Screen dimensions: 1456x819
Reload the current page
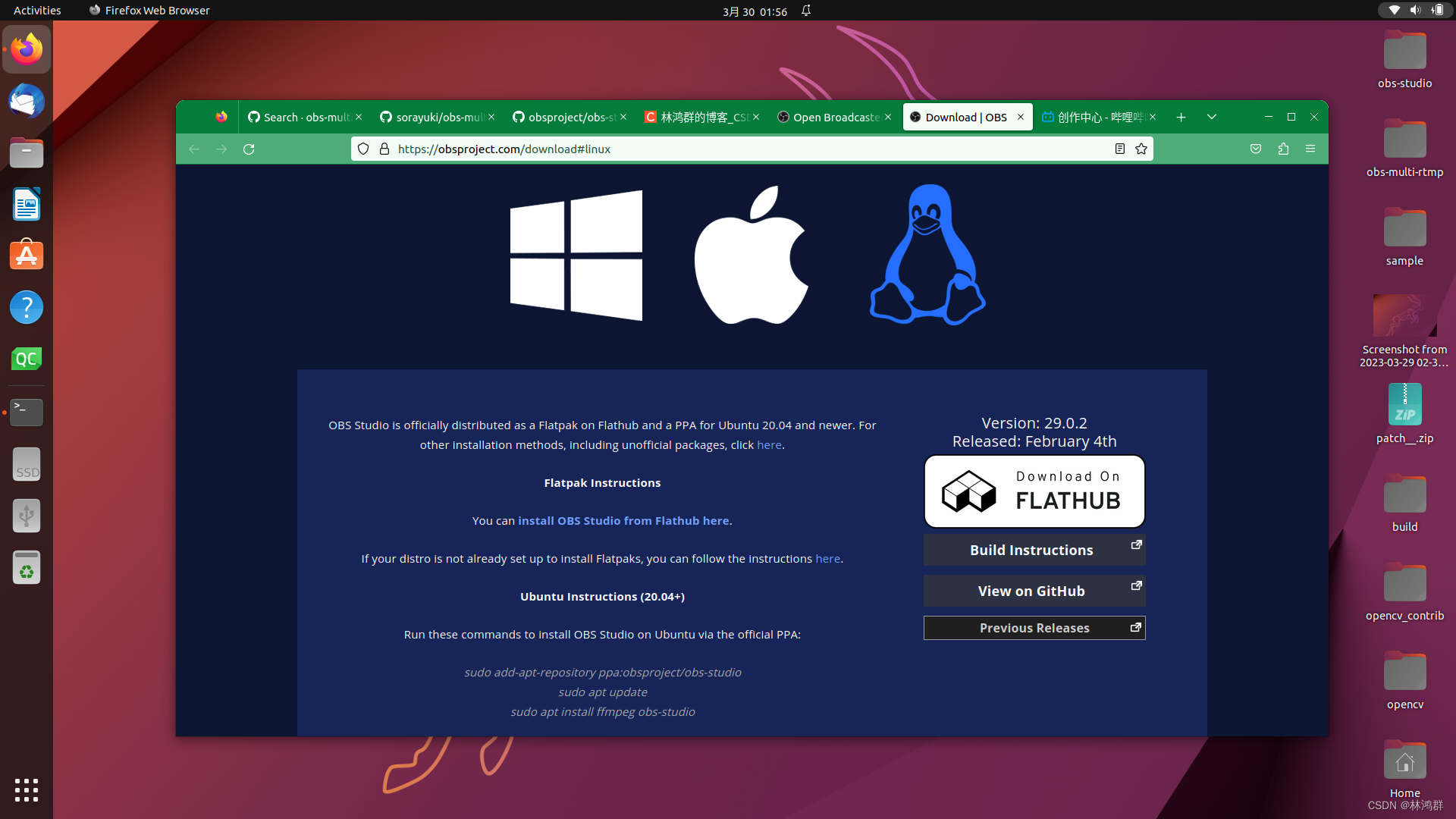pyautogui.click(x=249, y=149)
